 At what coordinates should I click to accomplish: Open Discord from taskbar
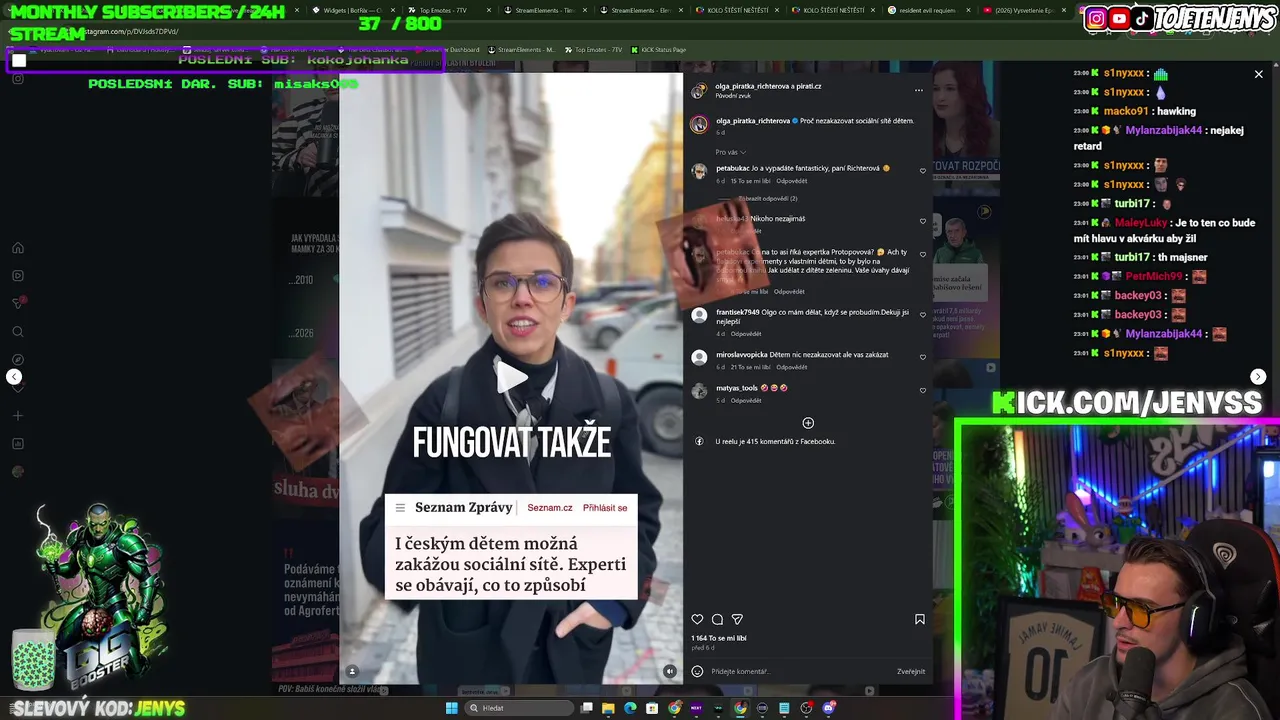(x=829, y=708)
